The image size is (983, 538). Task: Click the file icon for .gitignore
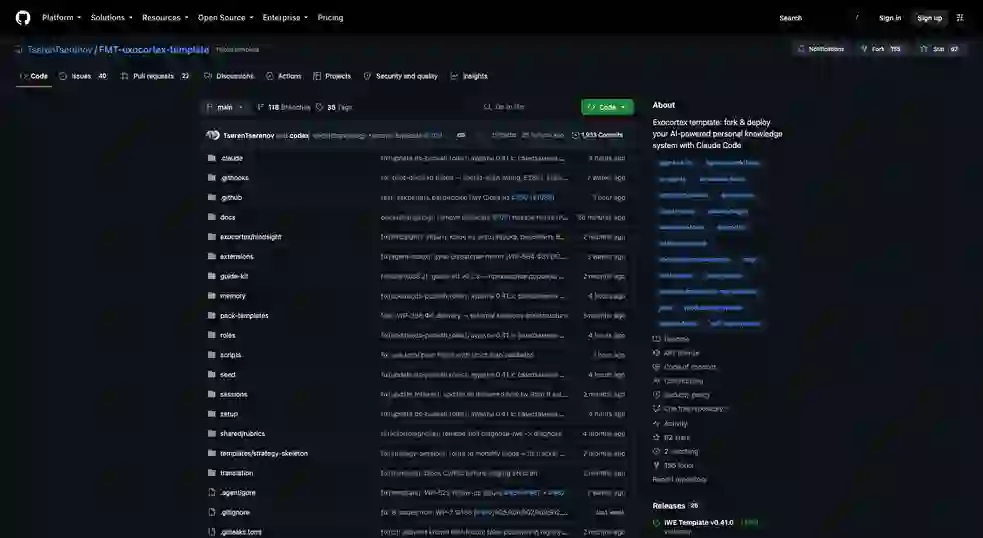coord(212,512)
